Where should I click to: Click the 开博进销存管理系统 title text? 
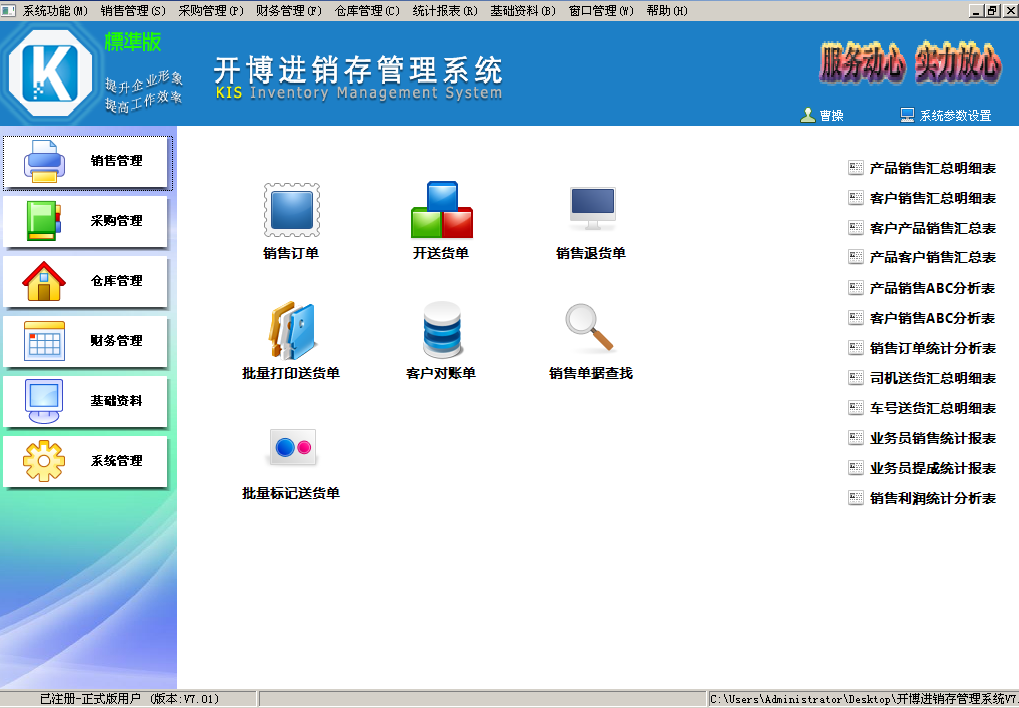point(358,70)
